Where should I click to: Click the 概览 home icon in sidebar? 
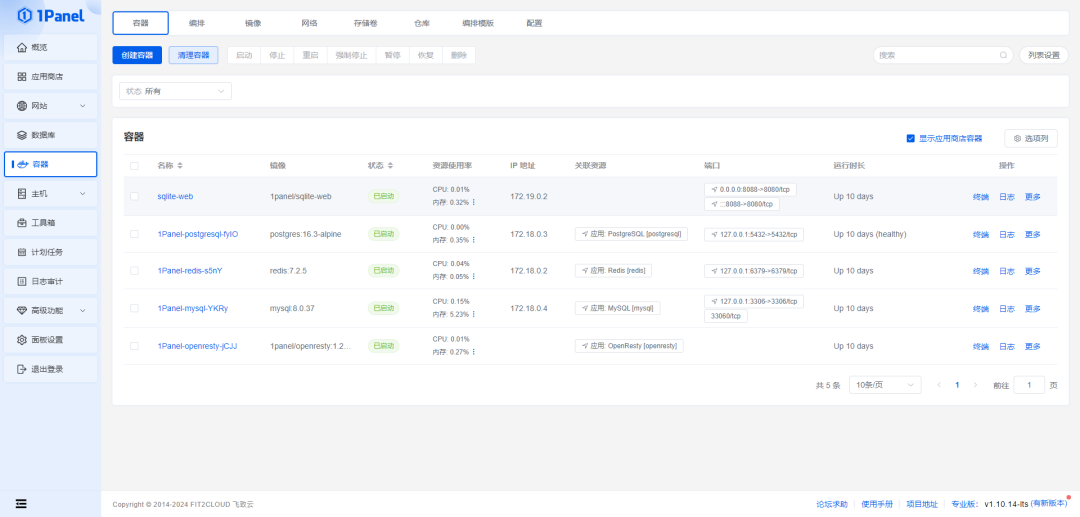[x=22, y=48]
